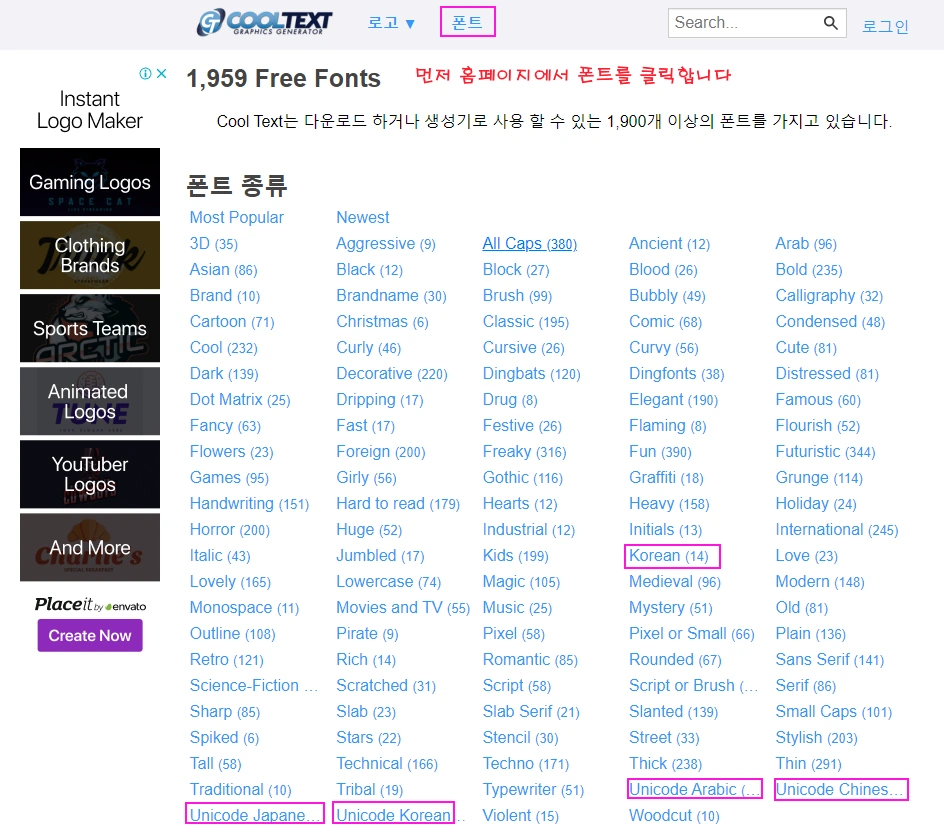Open Violent (15) category
The image size is (944, 825).
pyautogui.click(x=521, y=816)
